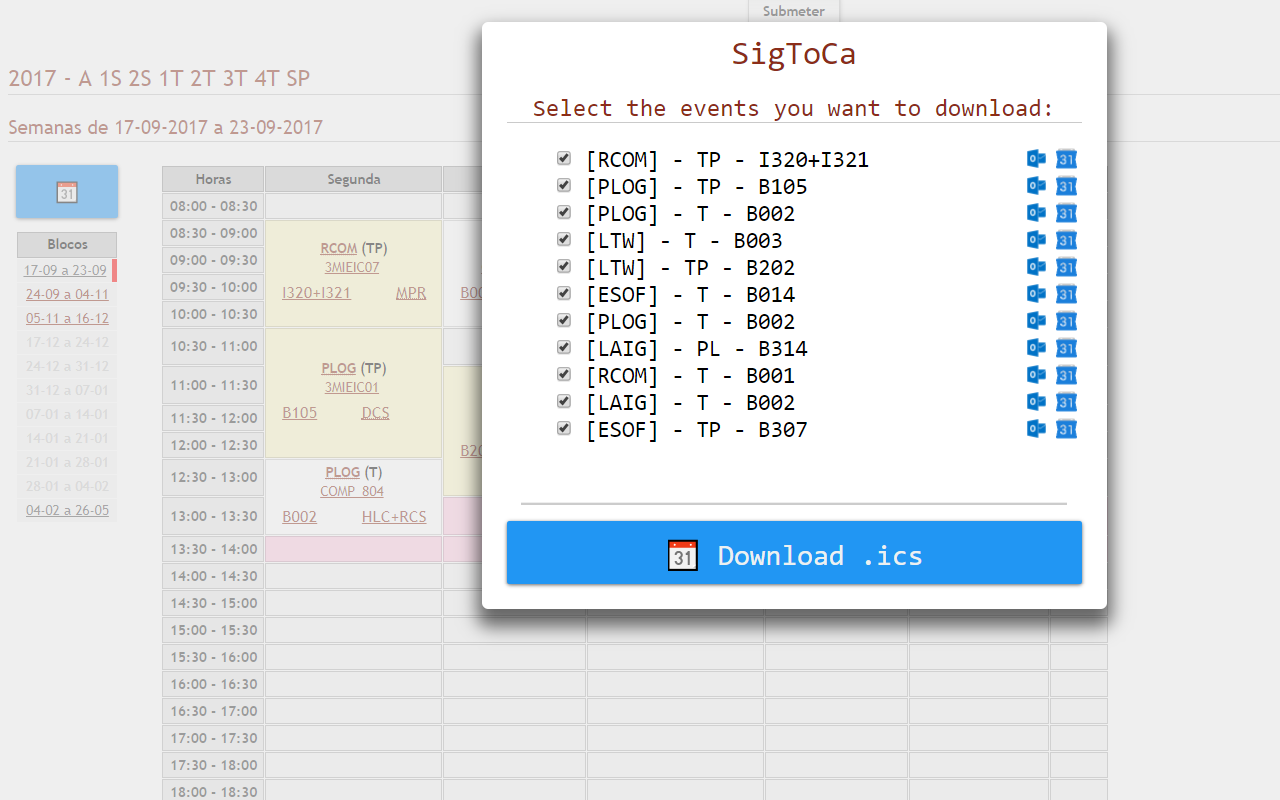This screenshot has width=1280, height=800.
Task: Open Outlook export for LAIG T B002
Action: pyautogui.click(x=1036, y=402)
